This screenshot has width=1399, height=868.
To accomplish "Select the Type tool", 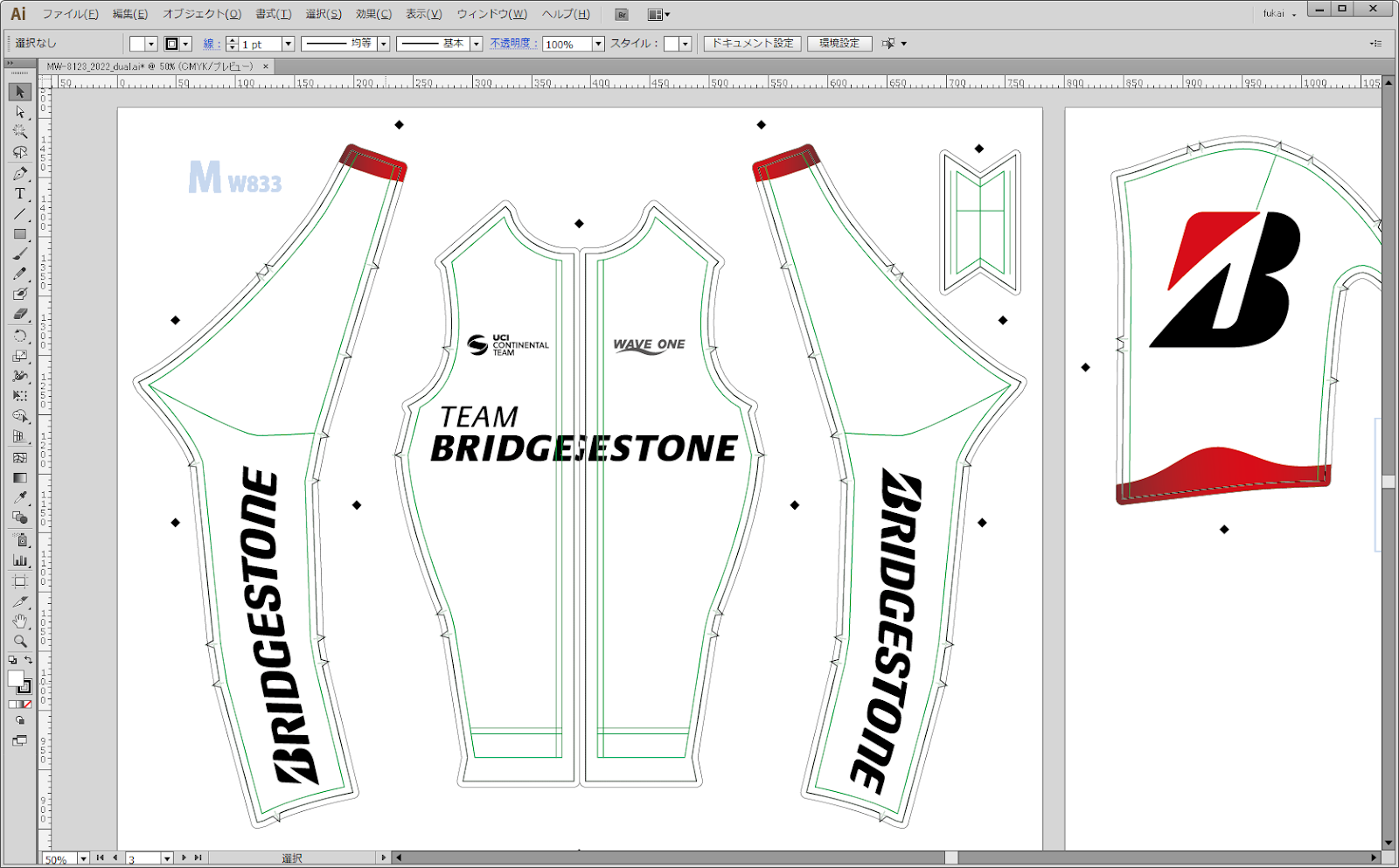I will click(x=20, y=193).
